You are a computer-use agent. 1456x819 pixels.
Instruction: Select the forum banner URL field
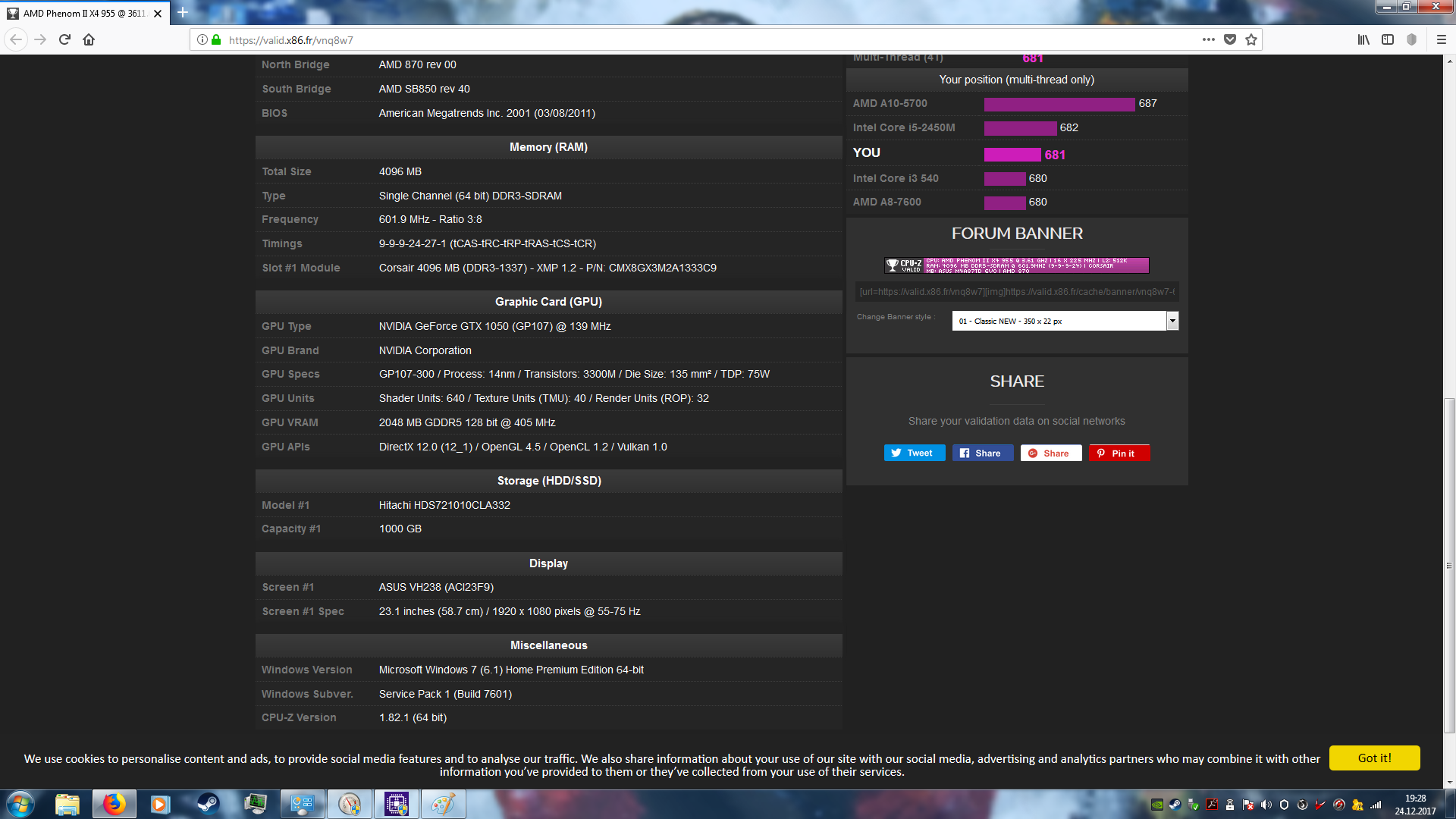coord(1016,291)
